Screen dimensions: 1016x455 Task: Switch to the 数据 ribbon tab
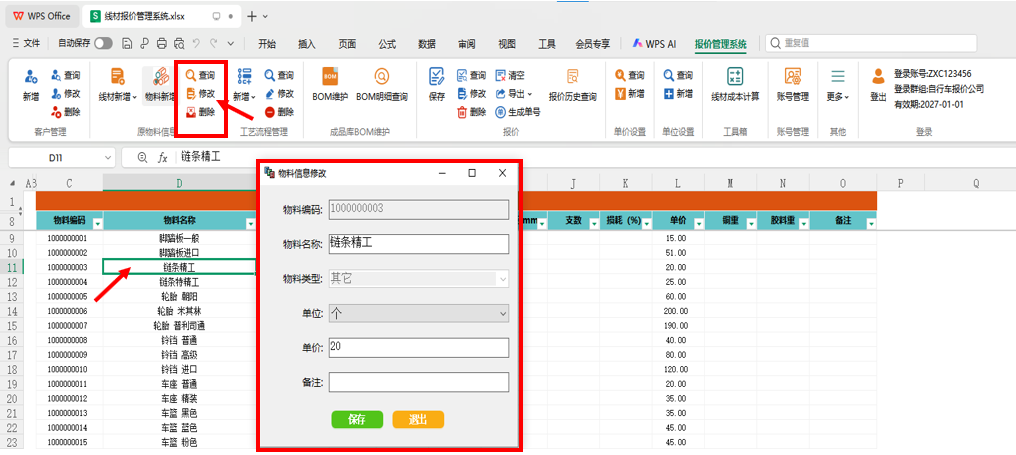[427, 43]
